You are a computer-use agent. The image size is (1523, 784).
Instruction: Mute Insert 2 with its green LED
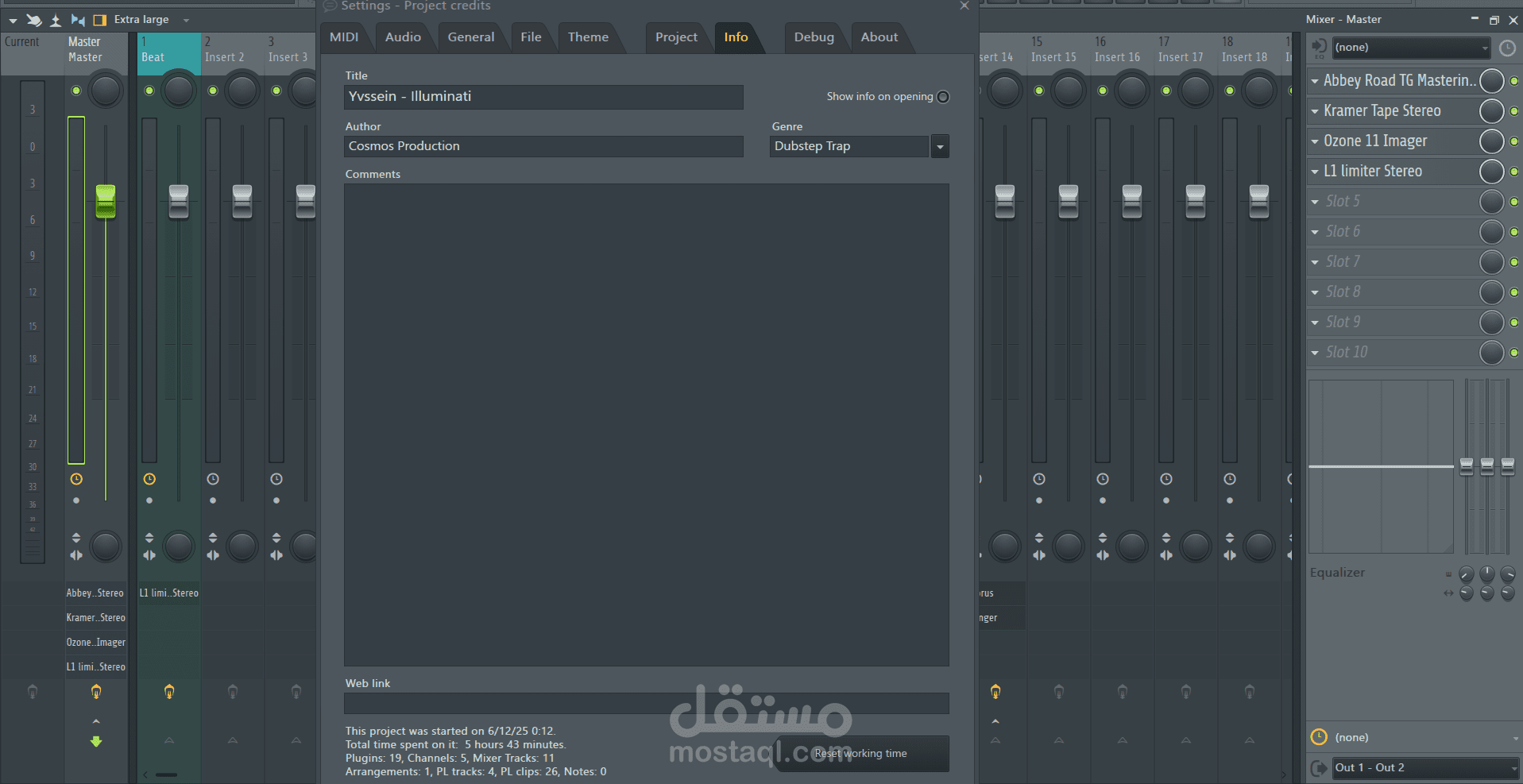click(213, 91)
